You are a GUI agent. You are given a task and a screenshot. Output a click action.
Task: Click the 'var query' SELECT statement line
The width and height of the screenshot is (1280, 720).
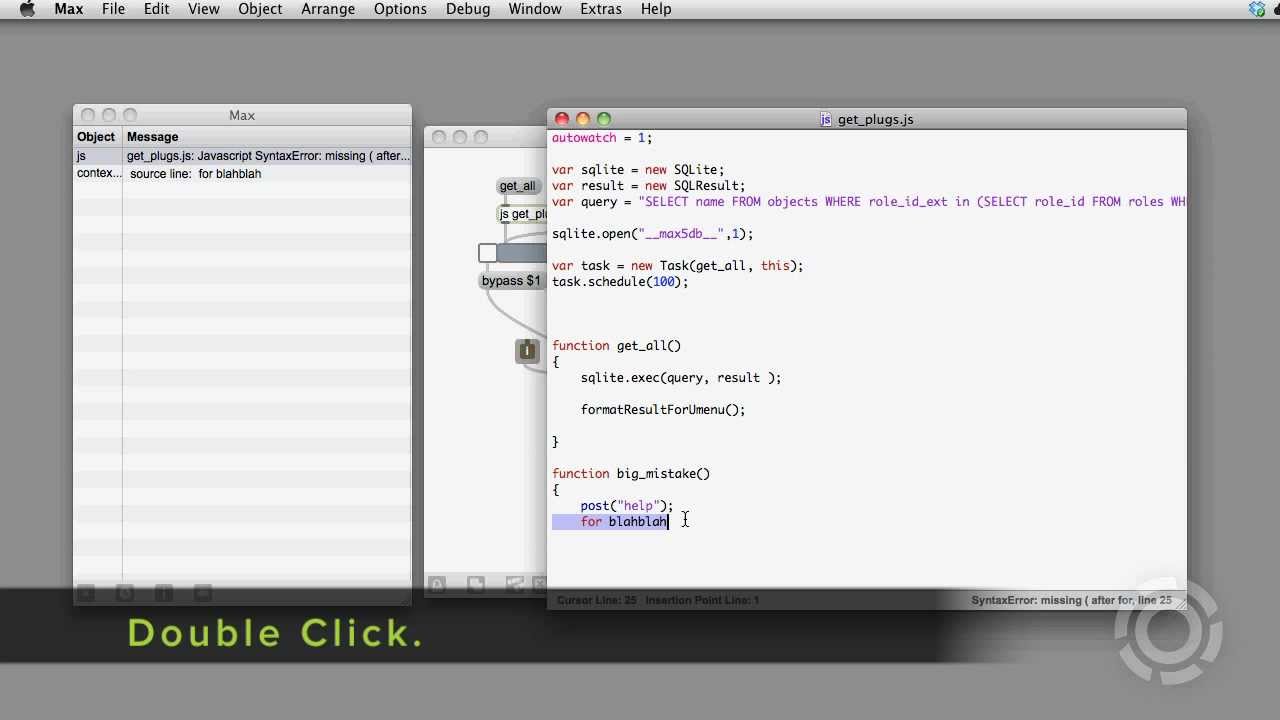(868, 202)
